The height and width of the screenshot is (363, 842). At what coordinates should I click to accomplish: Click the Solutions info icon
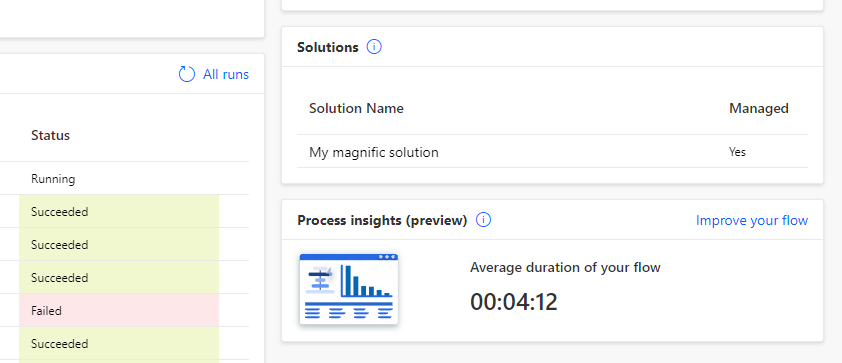(374, 47)
